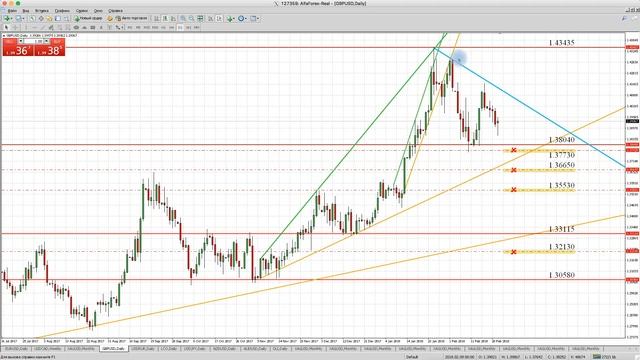Switch to AUDUSD,Daily chart tab
This screenshot has width=640, height=360.
tap(255, 349)
